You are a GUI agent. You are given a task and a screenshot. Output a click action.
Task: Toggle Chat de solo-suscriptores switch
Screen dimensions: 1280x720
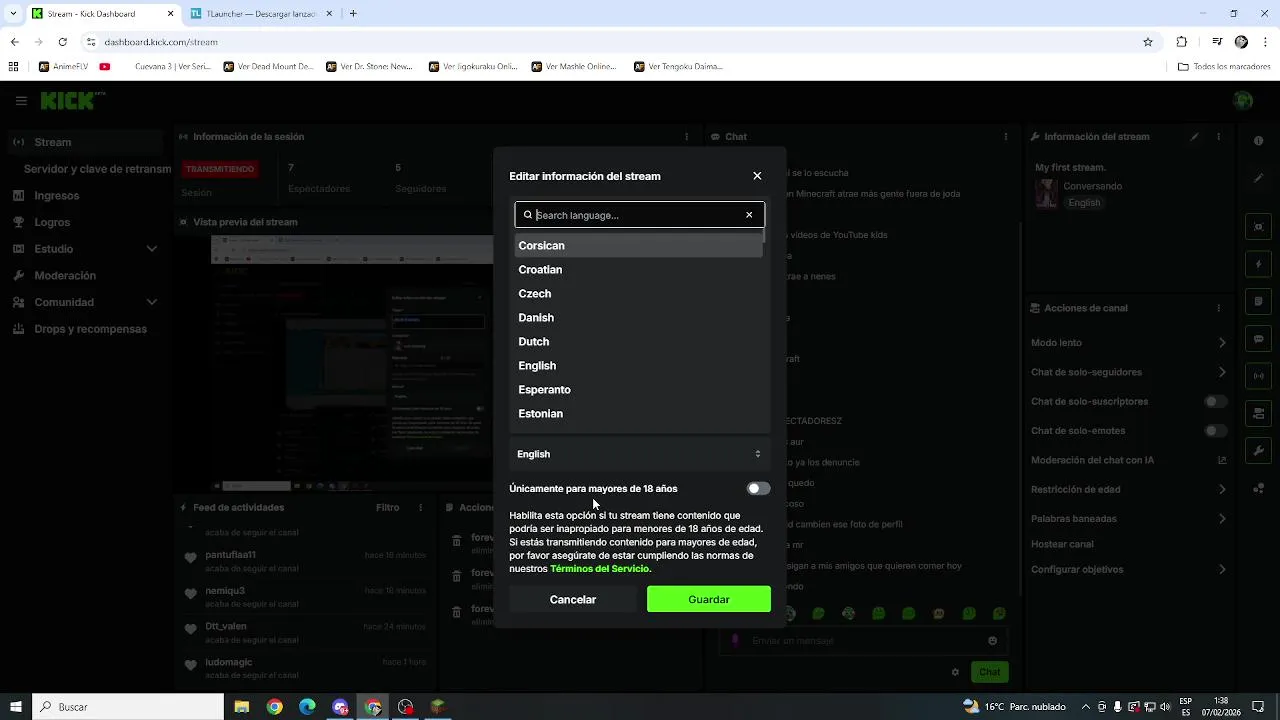click(1215, 402)
